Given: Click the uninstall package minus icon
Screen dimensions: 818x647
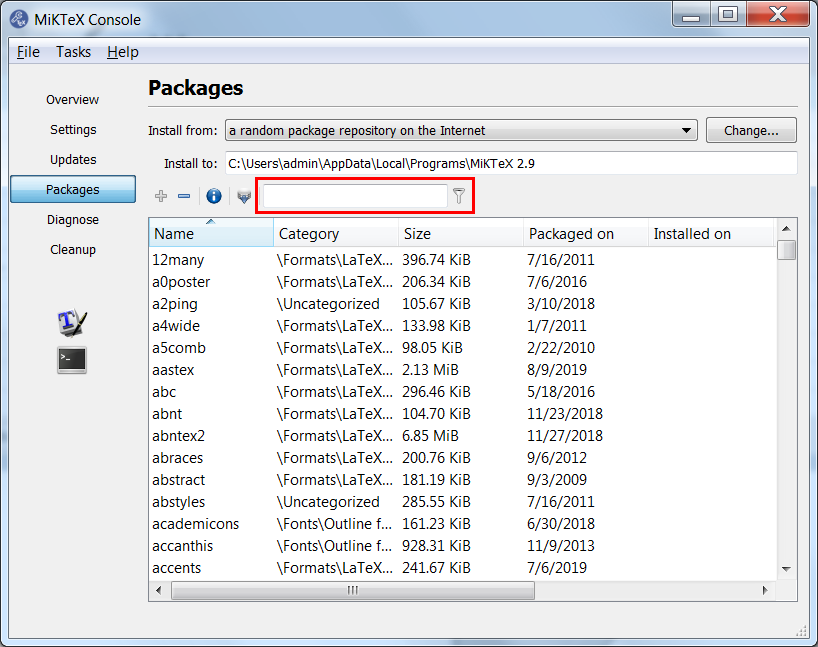Looking at the screenshot, I should [x=184, y=196].
